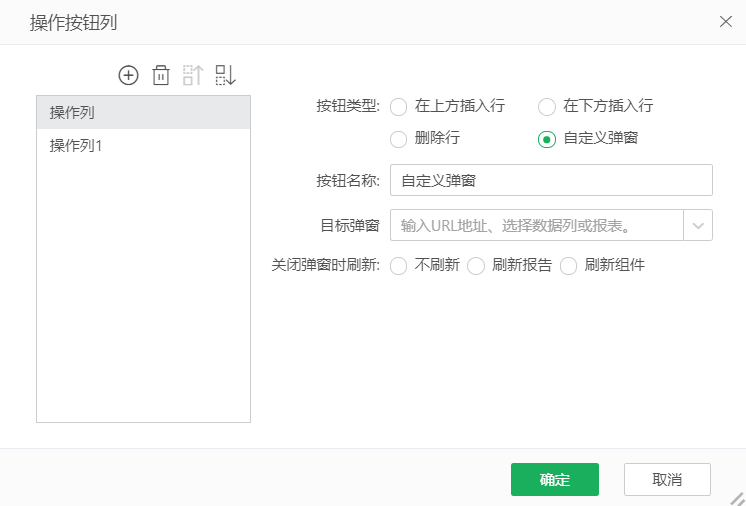
Task: Choose the 刷新报告 radio option
Action: 476,266
